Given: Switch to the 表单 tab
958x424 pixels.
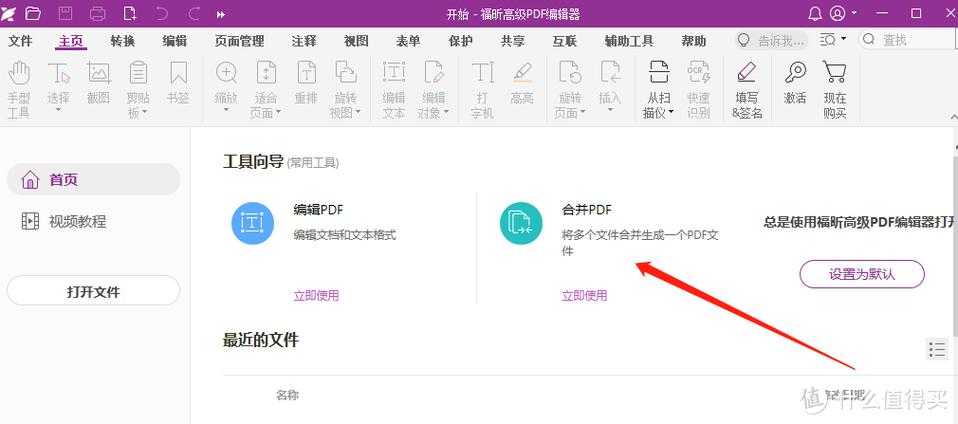Looking at the screenshot, I should coord(408,41).
